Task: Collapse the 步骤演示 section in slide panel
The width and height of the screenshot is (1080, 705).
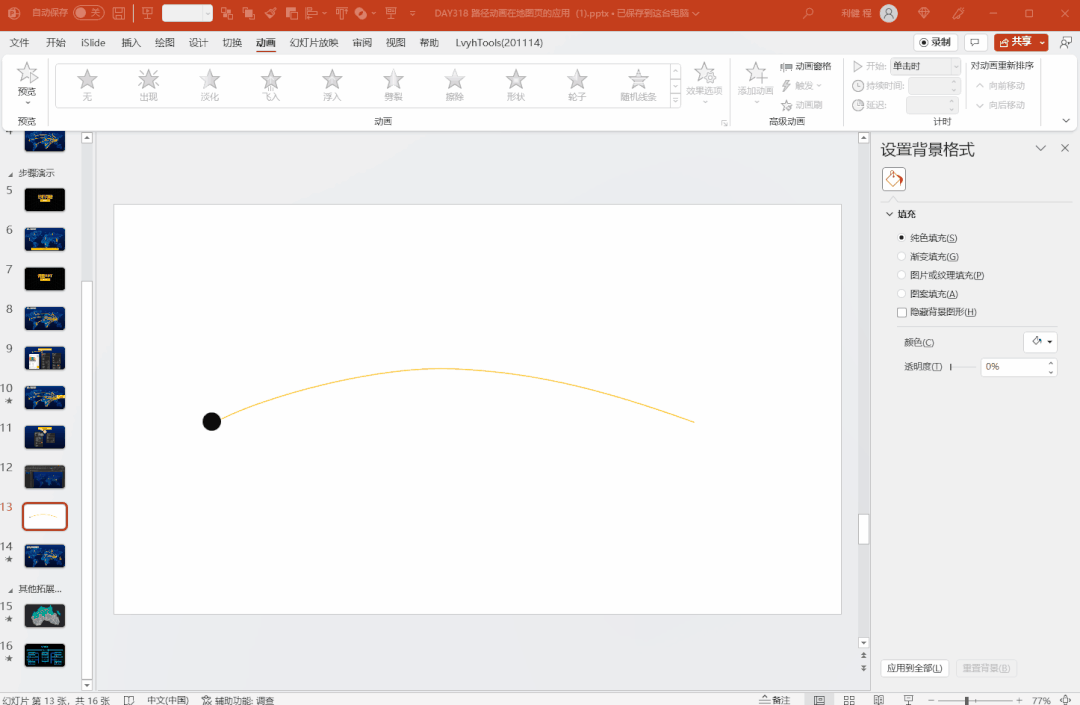Action: coord(10,173)
